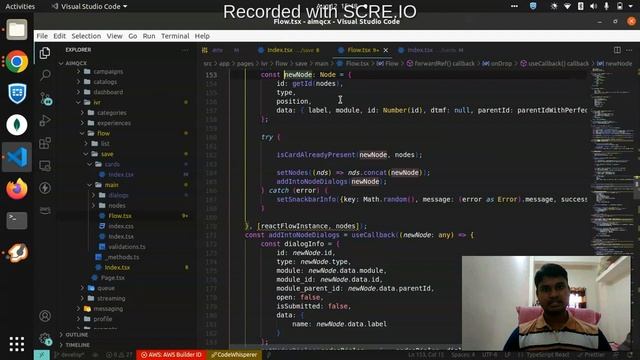This screenshot has width=640, height=360.
Task: Open the View menu
Action: tap(115, 36)
